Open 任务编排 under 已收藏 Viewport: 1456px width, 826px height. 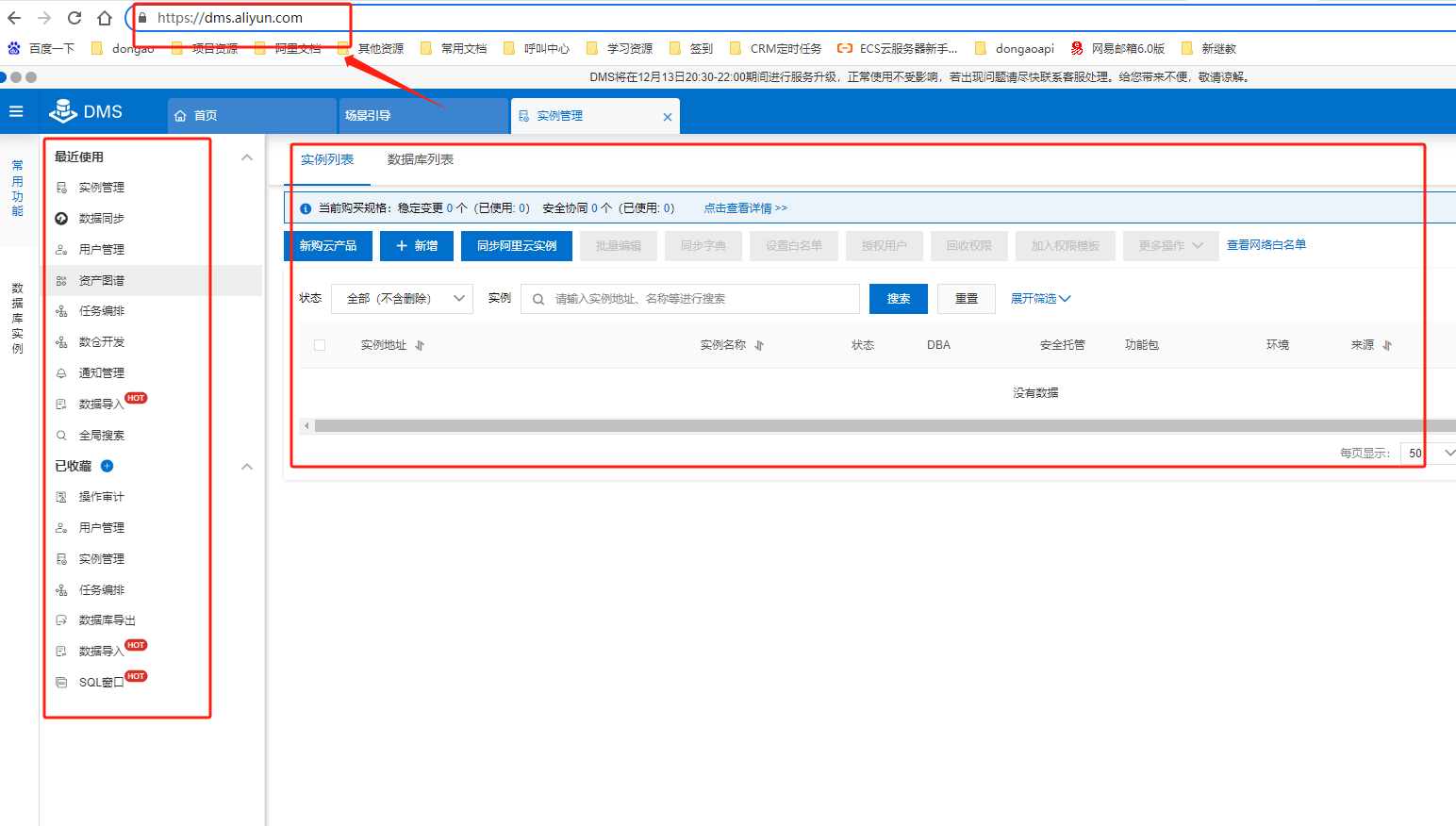click(x=102, y=589)
